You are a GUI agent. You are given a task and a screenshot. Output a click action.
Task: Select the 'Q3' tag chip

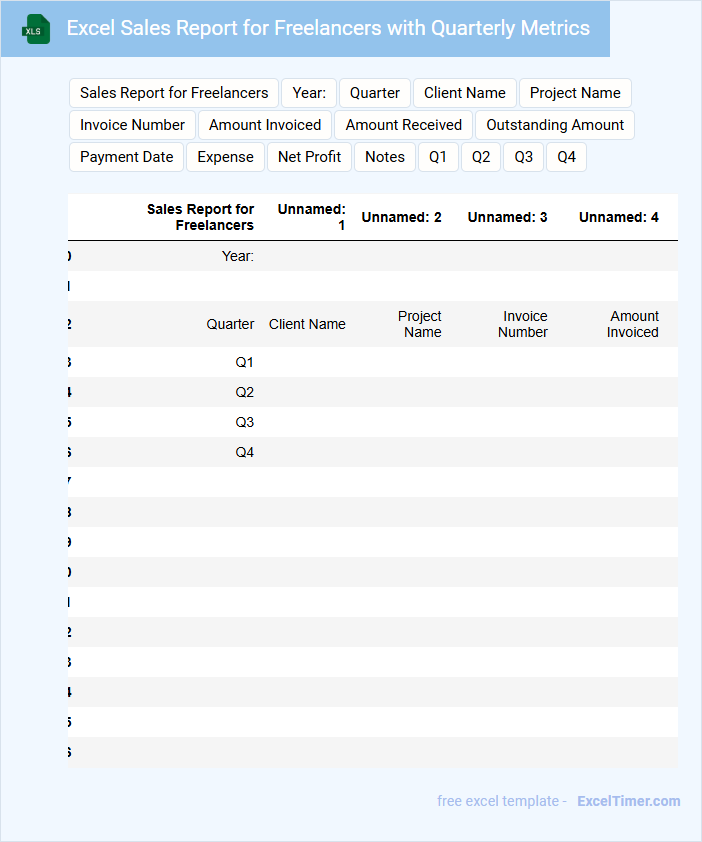coord(524,157)
